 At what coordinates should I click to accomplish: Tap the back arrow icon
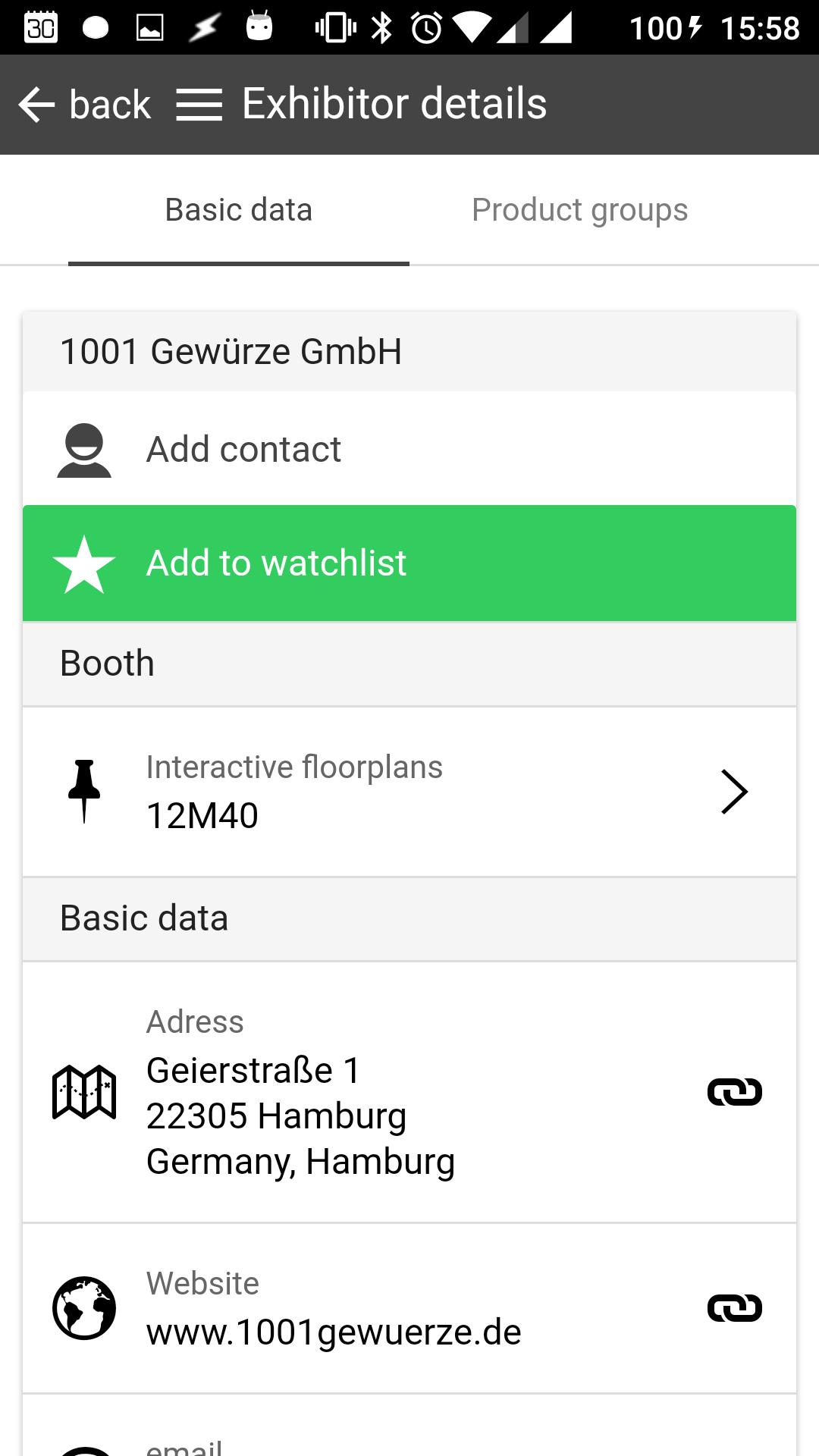point(36,105)
